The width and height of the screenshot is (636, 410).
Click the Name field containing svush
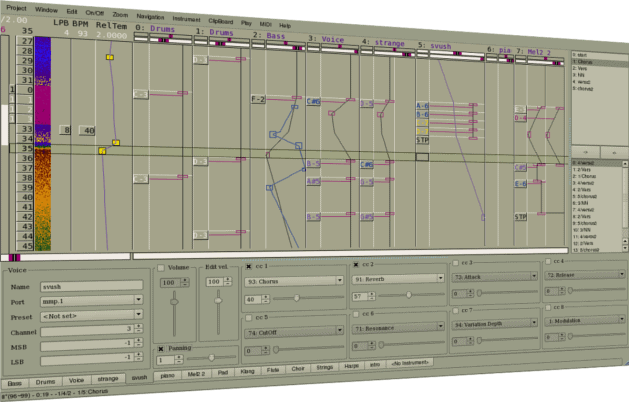92,286
